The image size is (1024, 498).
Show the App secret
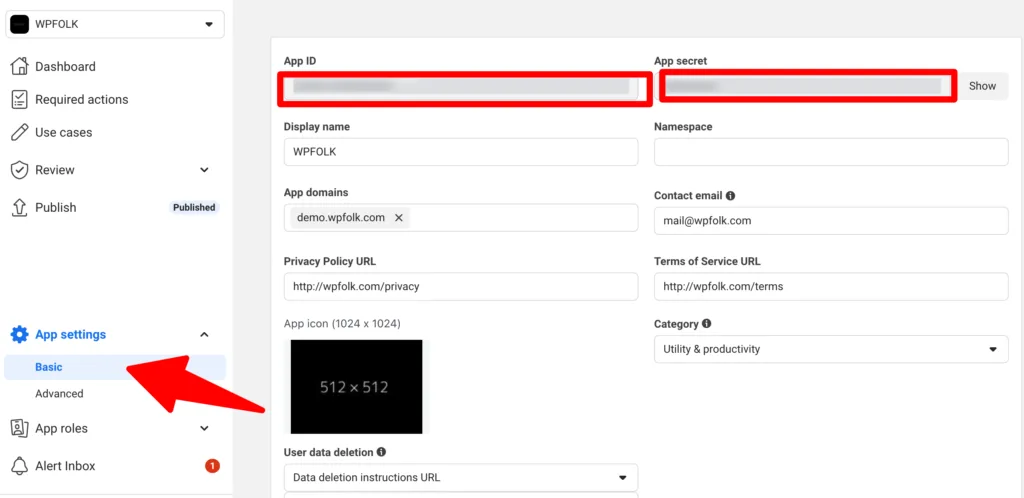[982, 86]
